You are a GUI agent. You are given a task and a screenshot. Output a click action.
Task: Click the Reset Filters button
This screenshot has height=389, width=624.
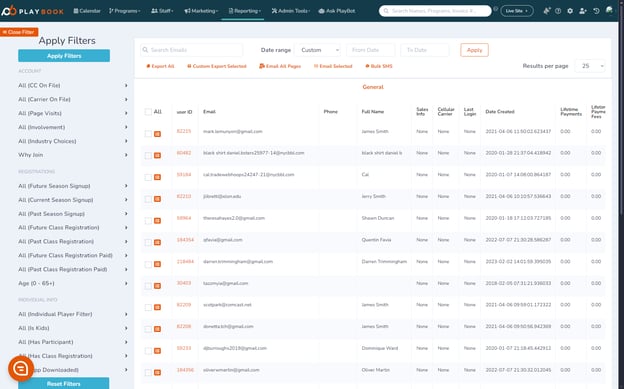tap(64, 383)
